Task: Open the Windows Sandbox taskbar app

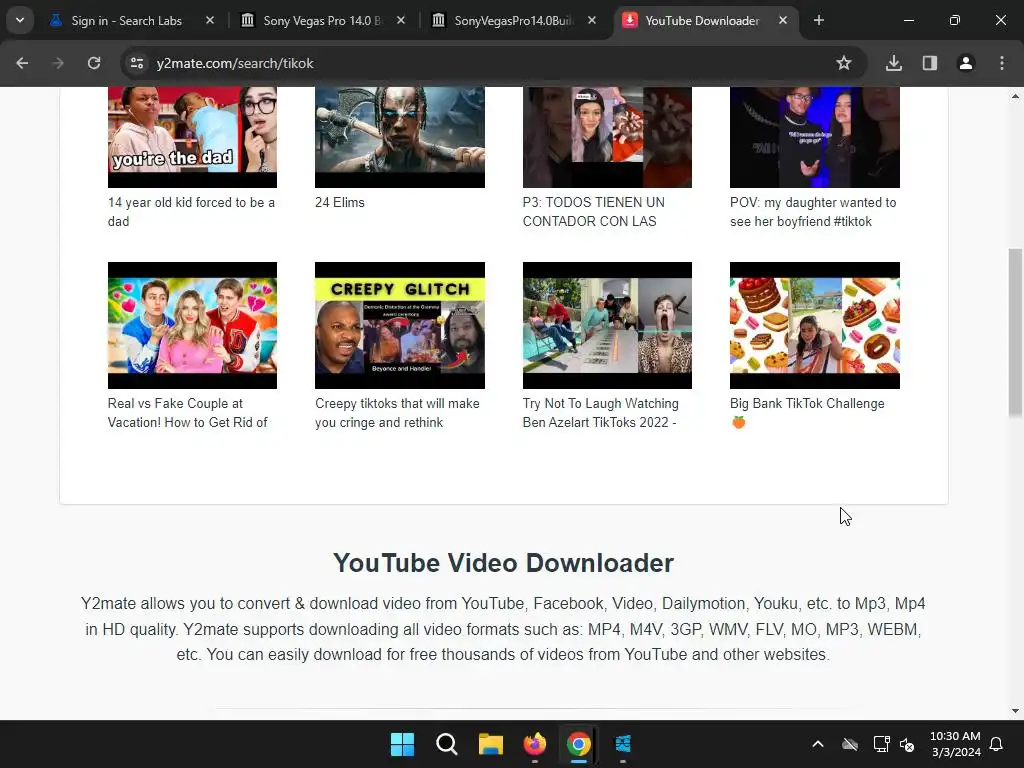Action: [x=623, y=744]
